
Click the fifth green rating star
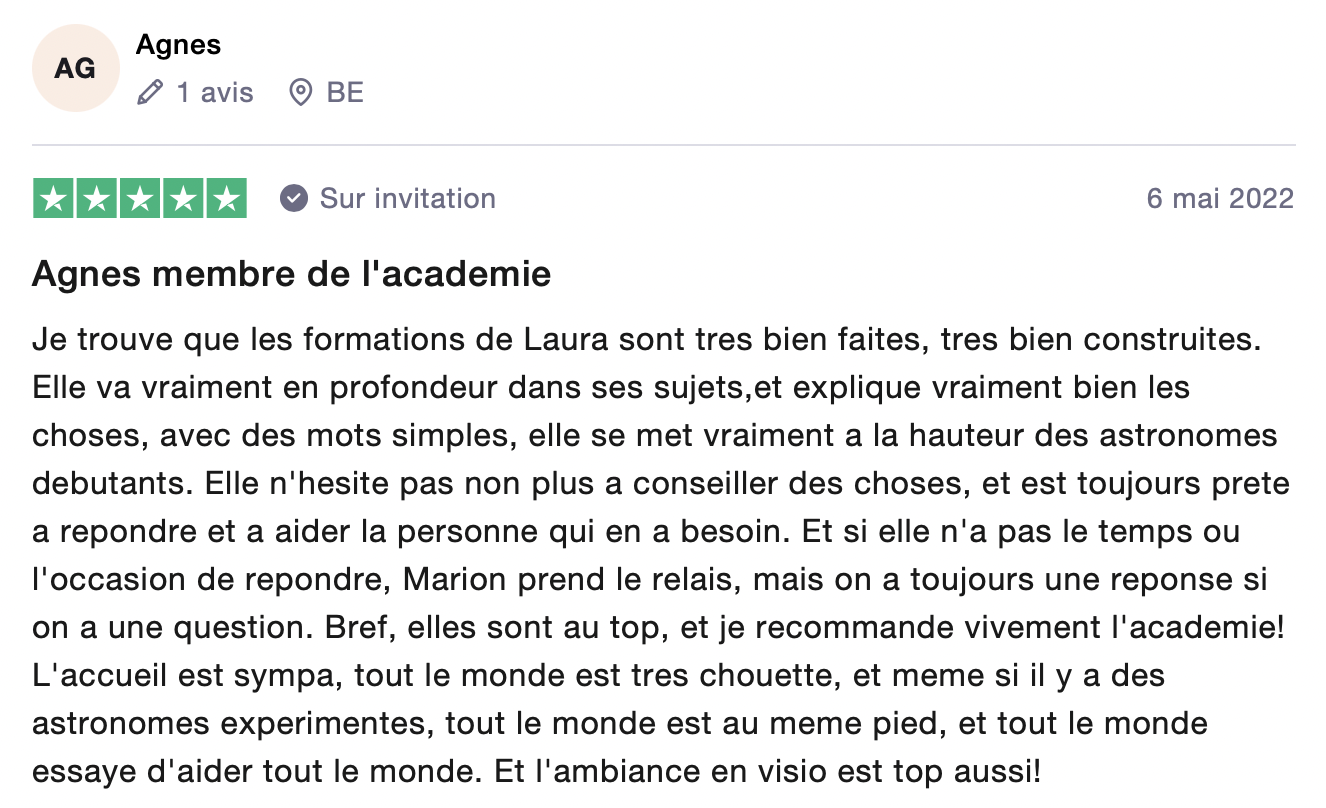[226, 199]
